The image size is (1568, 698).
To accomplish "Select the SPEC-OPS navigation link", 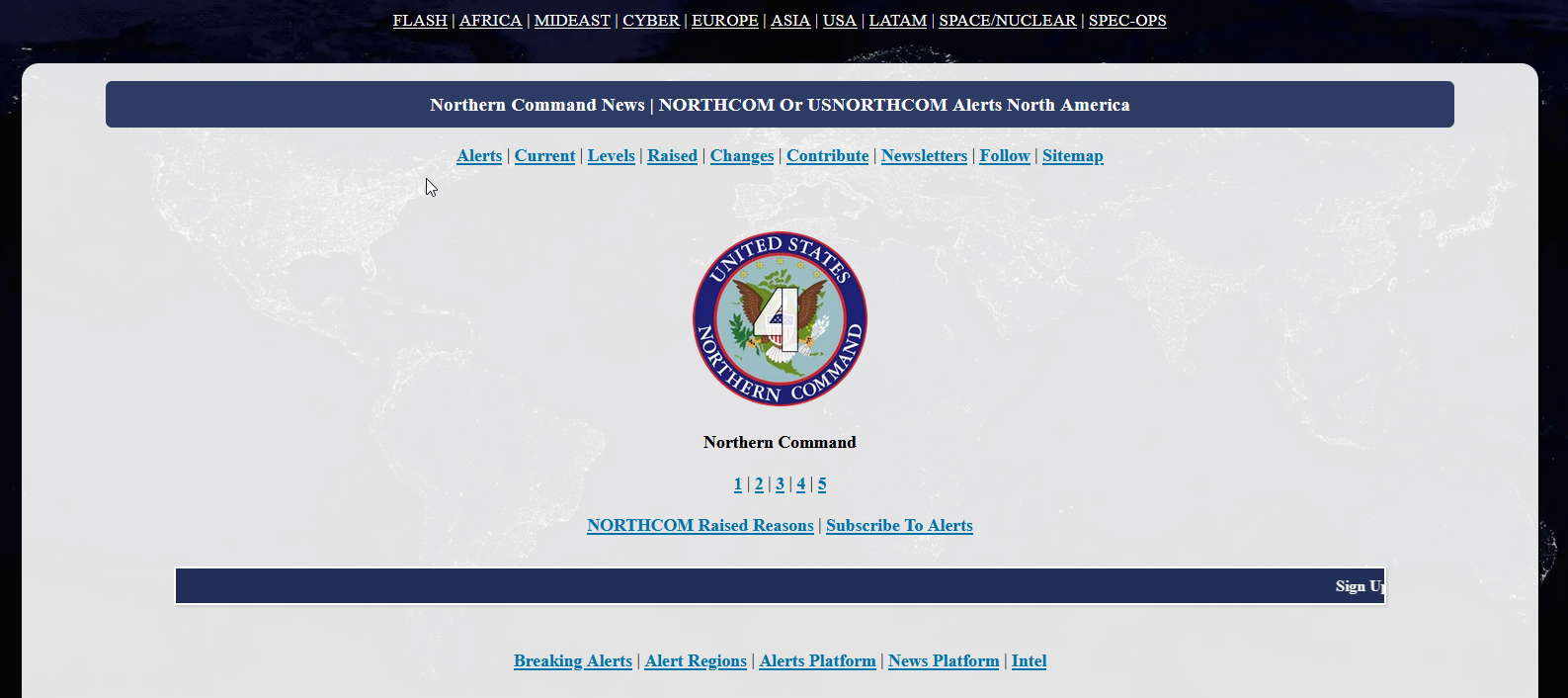I will pos(1126,21).
